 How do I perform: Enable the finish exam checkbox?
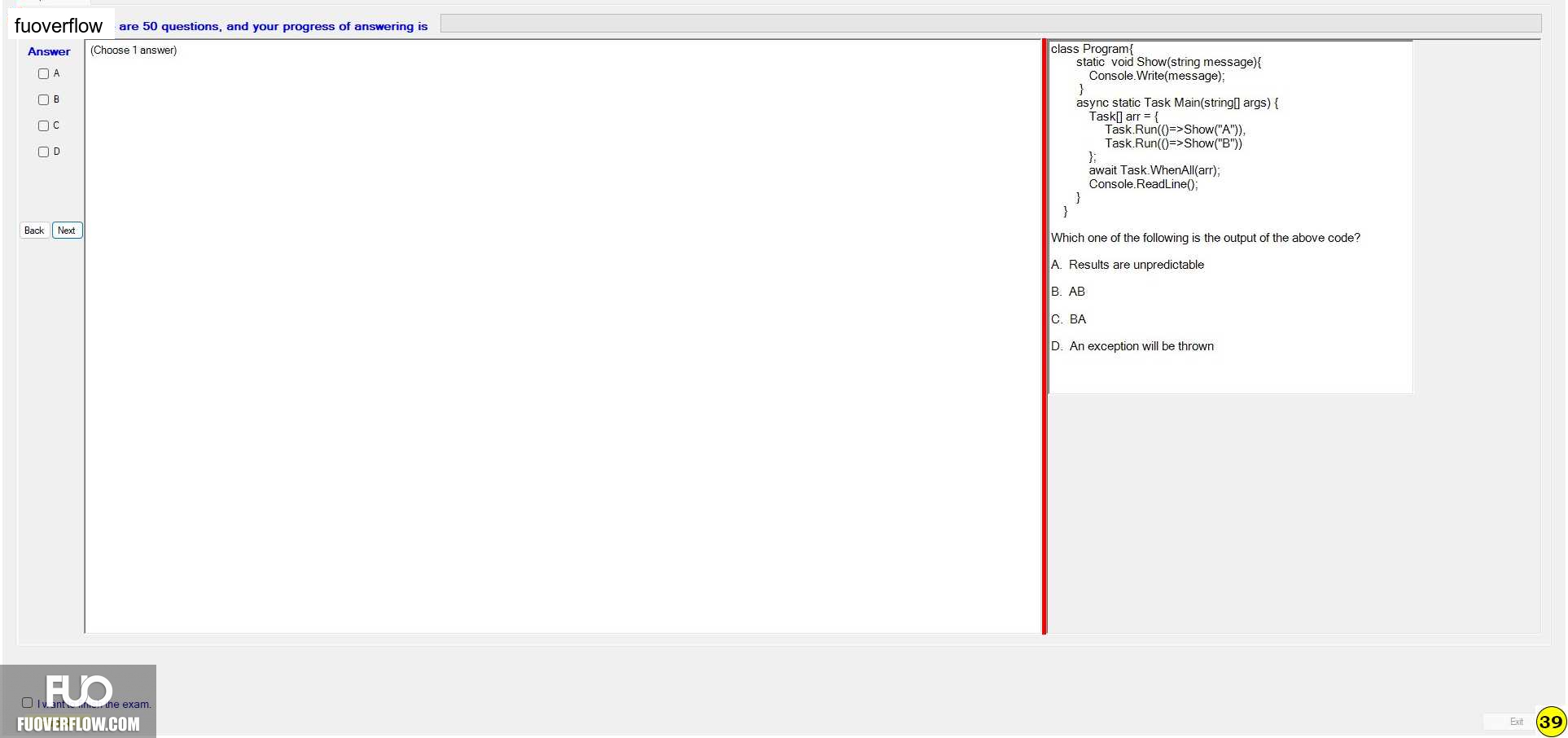pyautogui.click(x=28, y=703)
